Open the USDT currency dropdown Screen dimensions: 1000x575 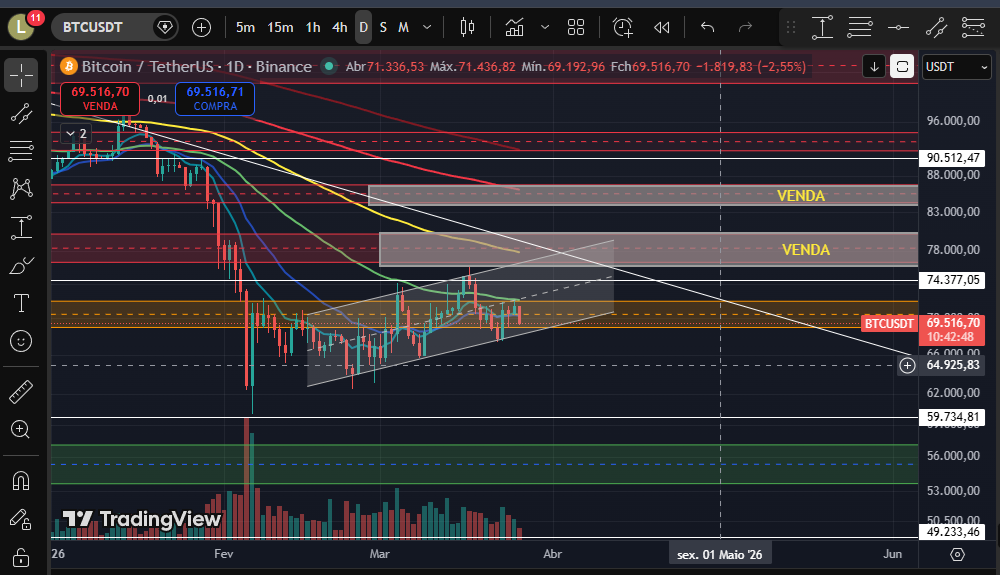coord(956,66)
